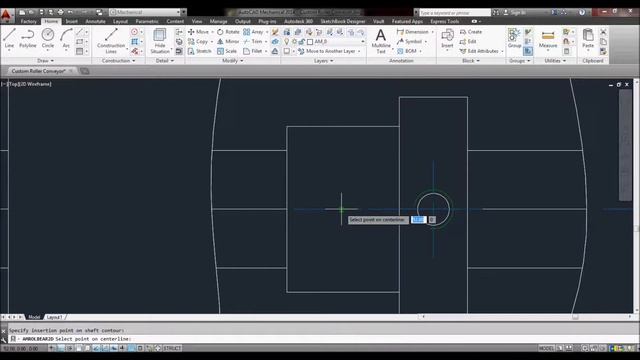Expand the Block panel

471,61
